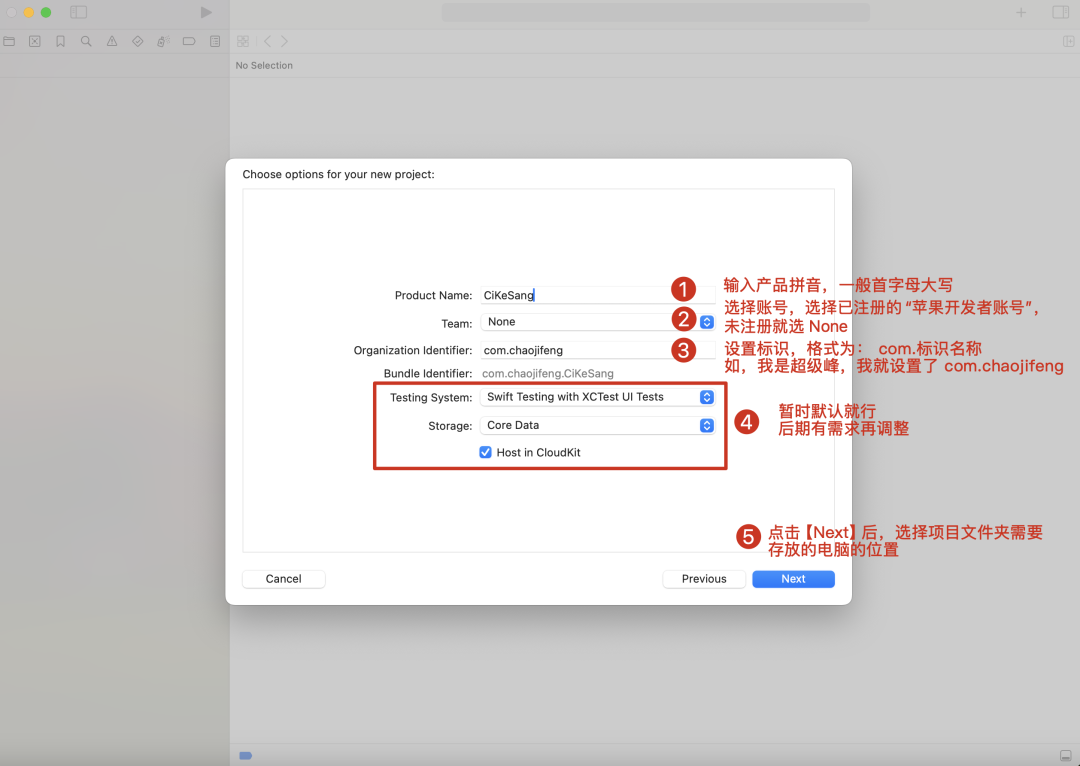Click the Cancel button
1080x766 pixels.
pos(284,579)
